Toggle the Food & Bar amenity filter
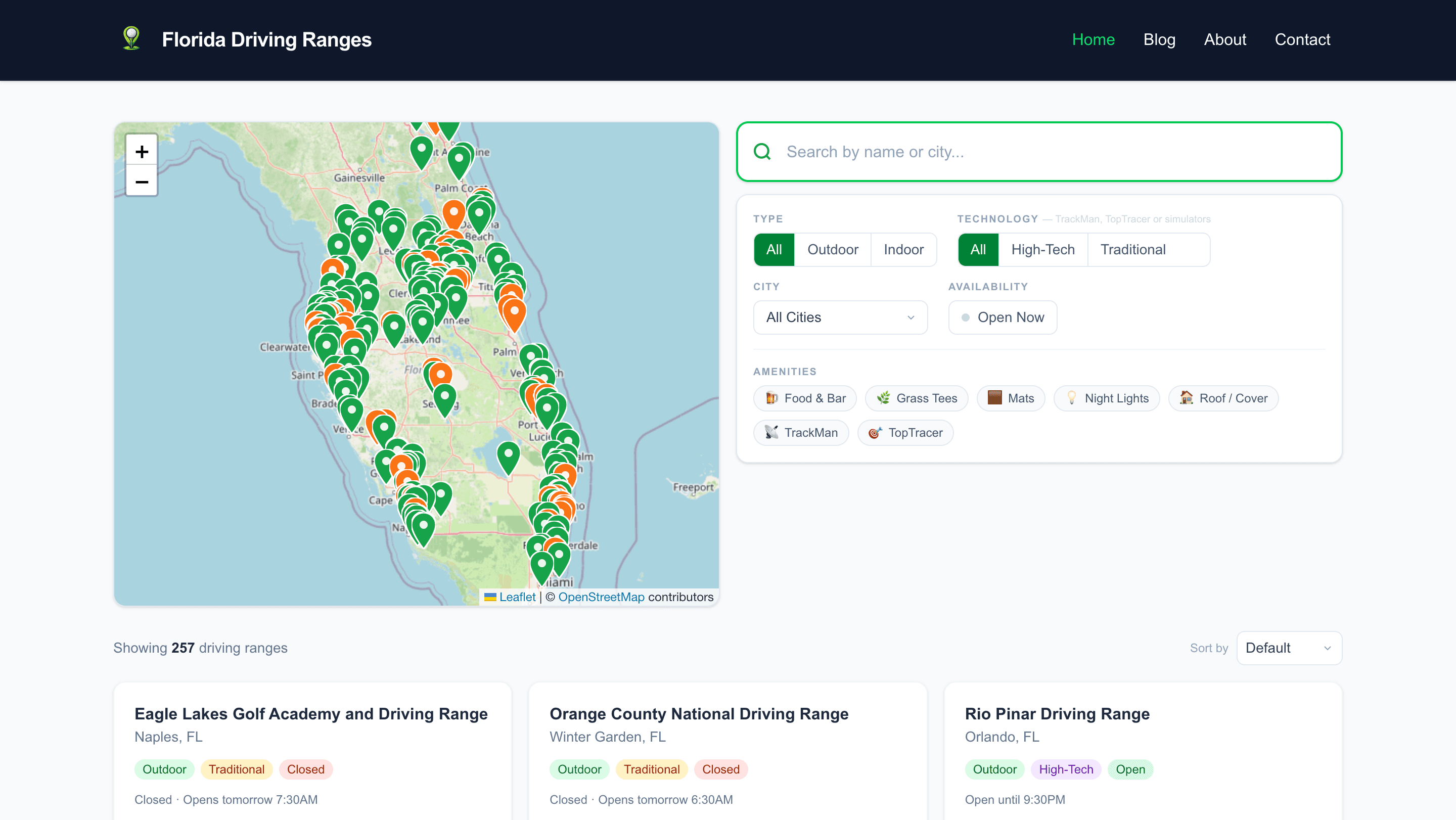Image resolution: width=1456 pixels, height=820 pixels. (x=804, y=398)
